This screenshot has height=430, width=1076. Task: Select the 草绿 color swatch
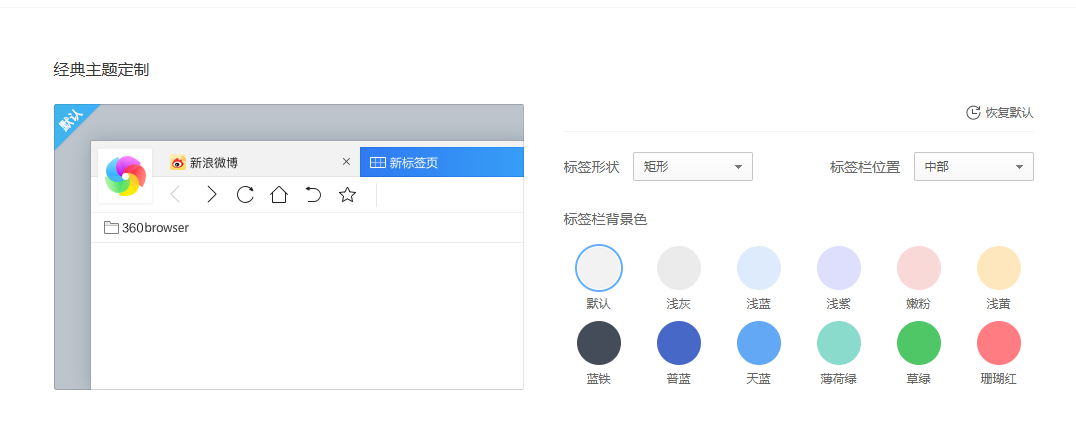tap(919, 343)
